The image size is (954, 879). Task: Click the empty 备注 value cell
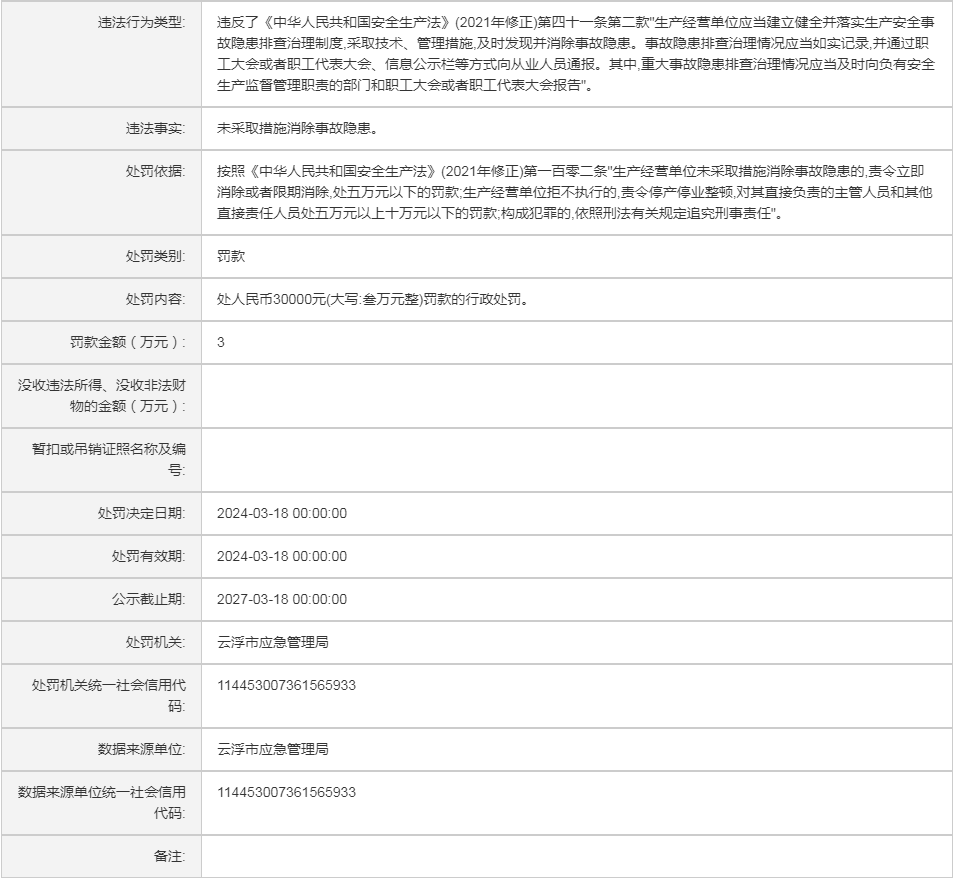tap(575, 857)
